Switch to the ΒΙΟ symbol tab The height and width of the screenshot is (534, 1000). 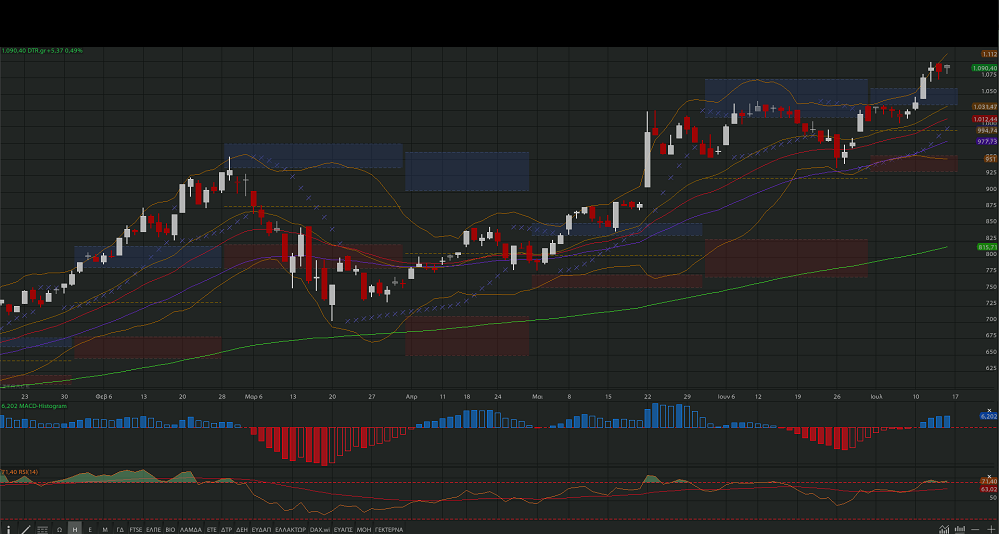coord(170,530)
